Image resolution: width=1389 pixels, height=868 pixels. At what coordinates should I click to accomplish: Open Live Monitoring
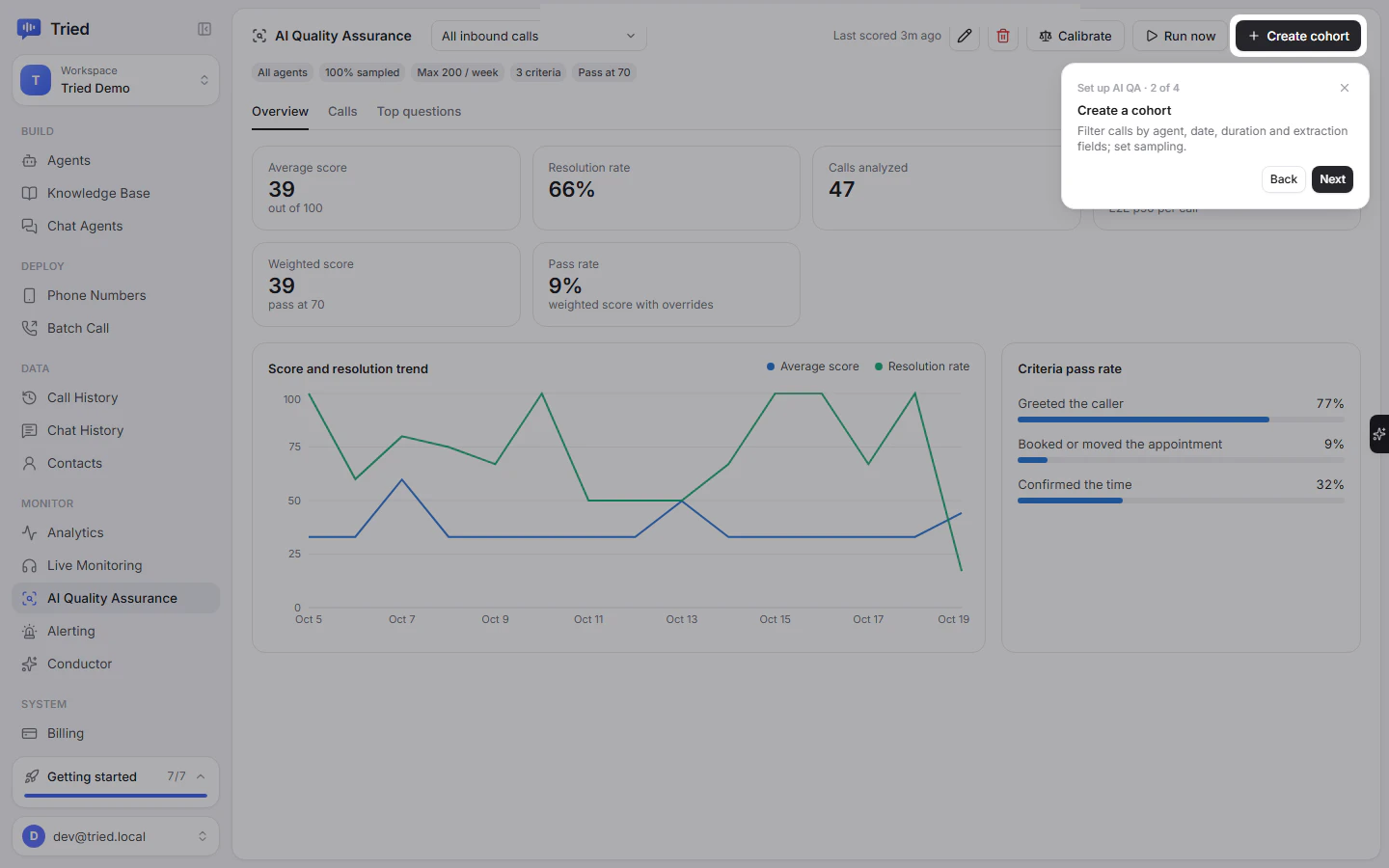(x=116, y=565)
